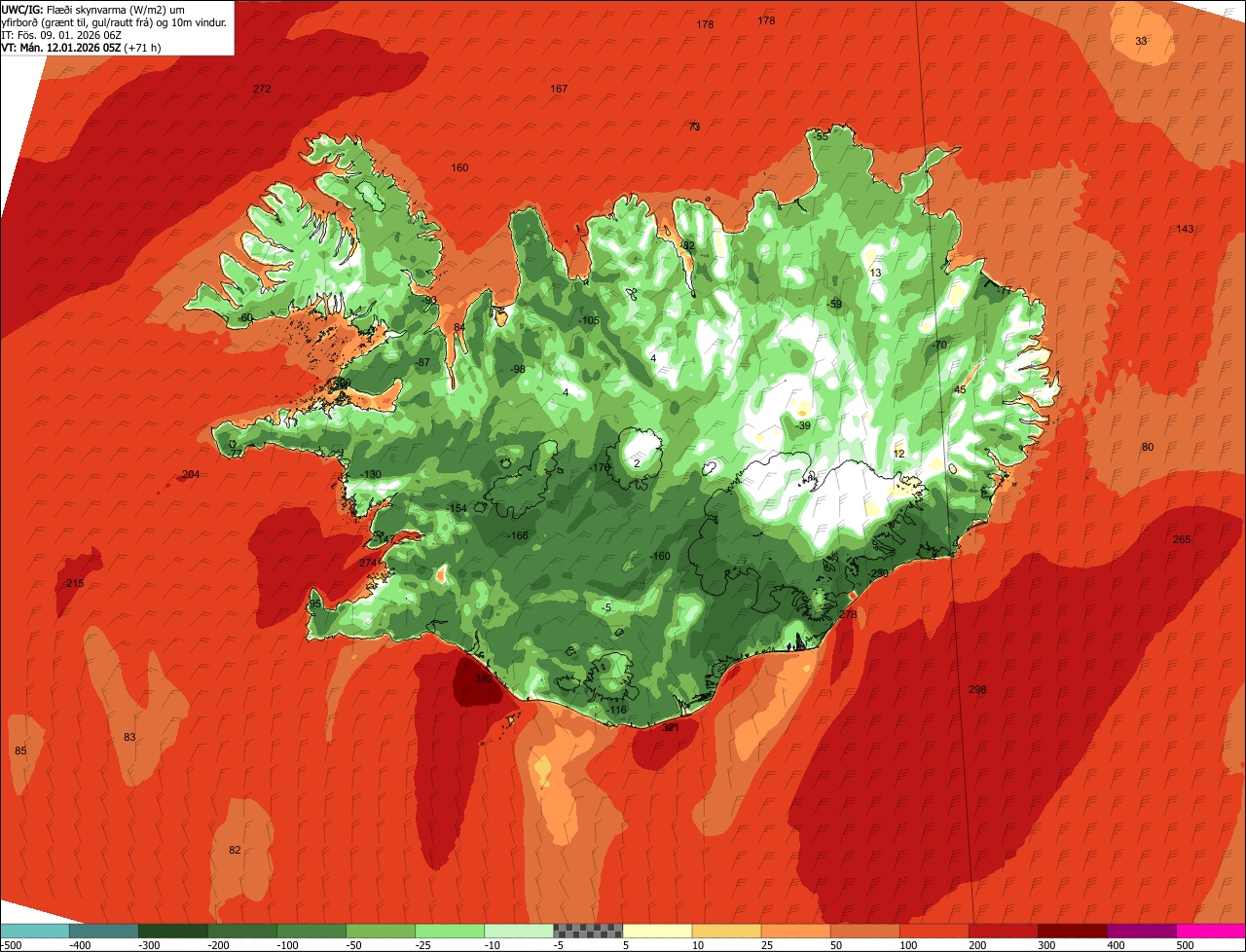1246x952 pixels.
Task: Pick the light teal legend swatch labelled -500
Action: 34,931
